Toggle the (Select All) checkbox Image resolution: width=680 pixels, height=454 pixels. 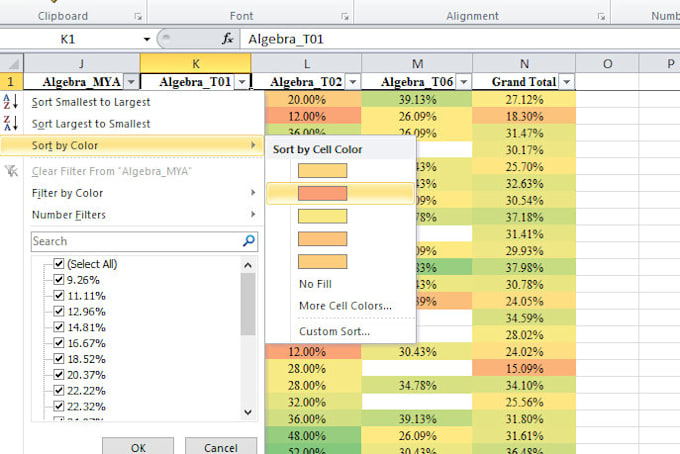click(x=59, y=264)
